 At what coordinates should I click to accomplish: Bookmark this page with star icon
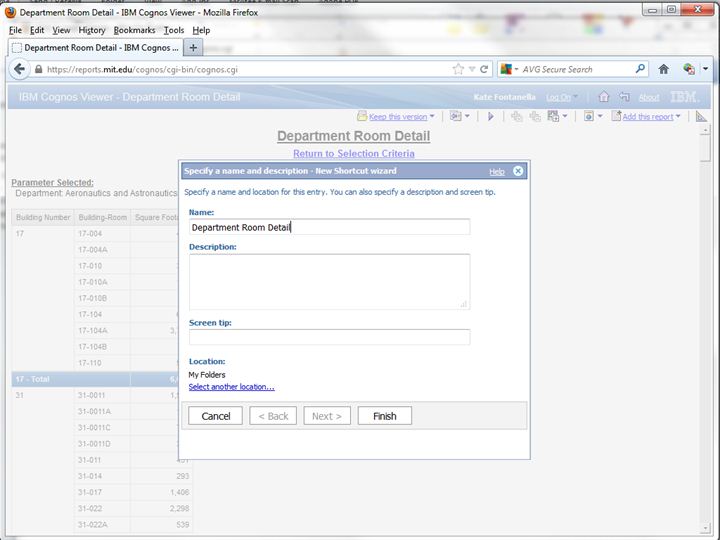pos(458,69)
